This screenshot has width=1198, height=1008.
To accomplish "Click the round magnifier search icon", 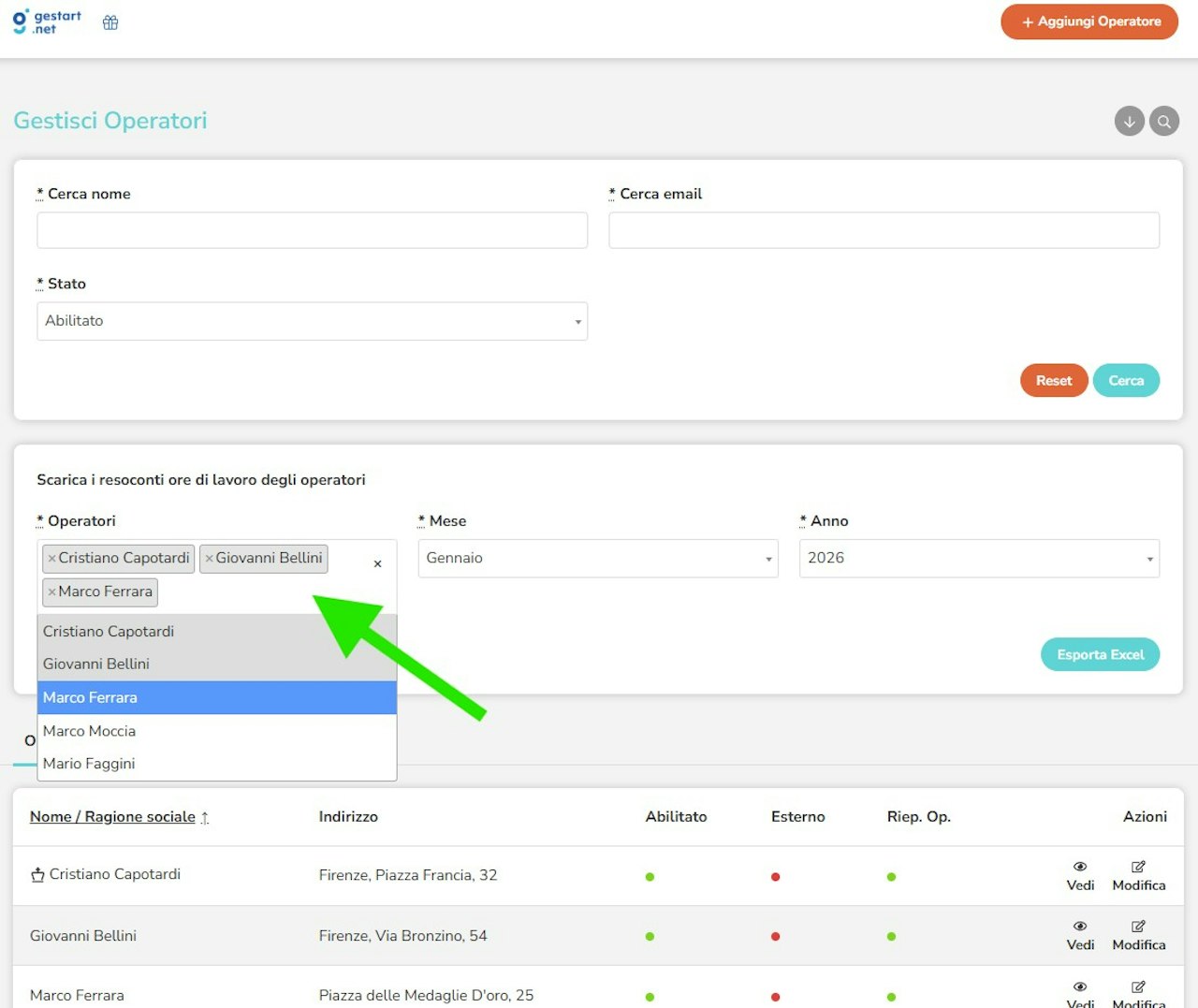I will pos(1164,121).
